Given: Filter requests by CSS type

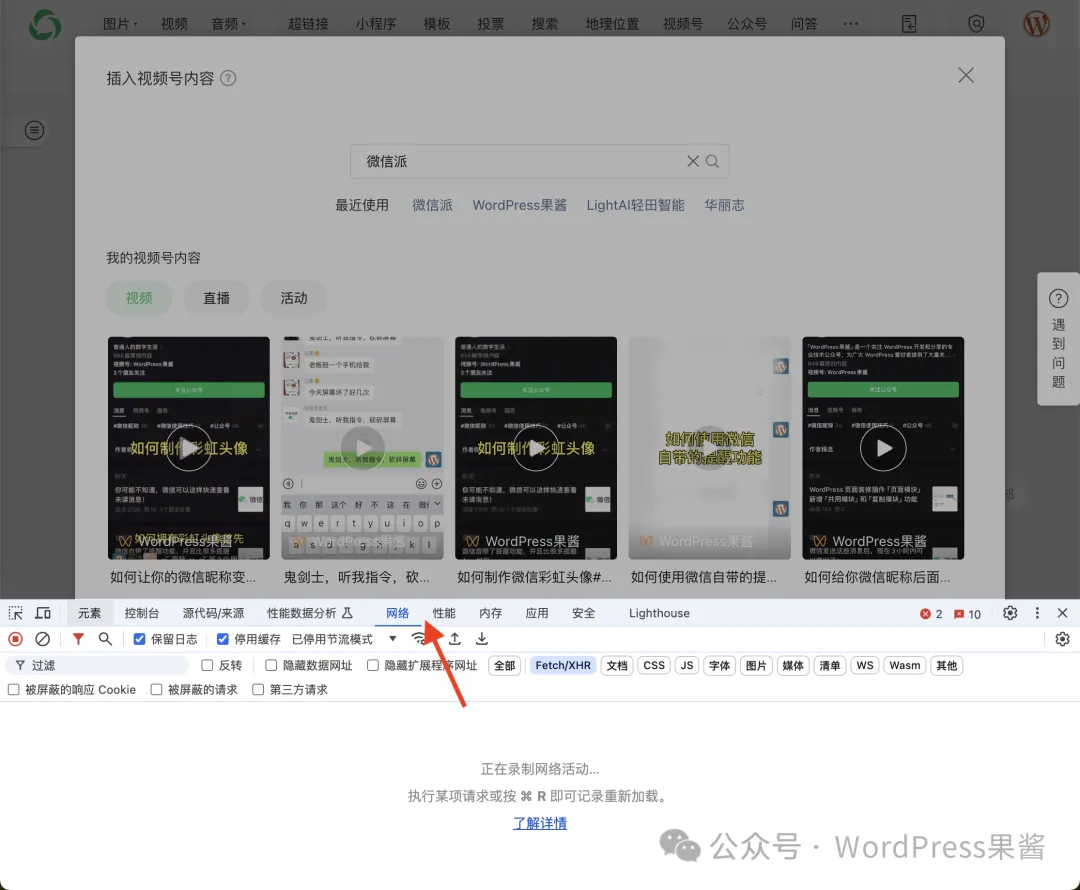Looking at the screenshot, I should [654, 665].
